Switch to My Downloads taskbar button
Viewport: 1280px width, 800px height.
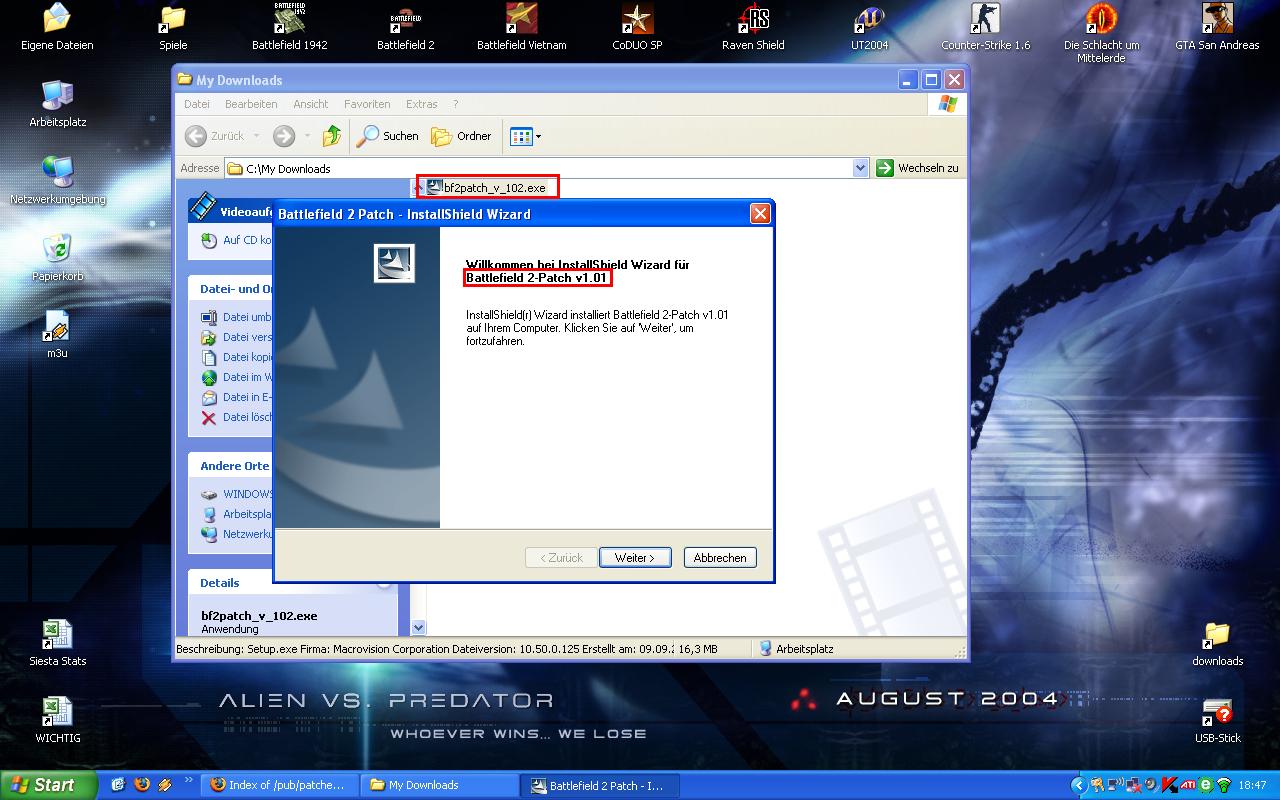(x=440, y=785)
